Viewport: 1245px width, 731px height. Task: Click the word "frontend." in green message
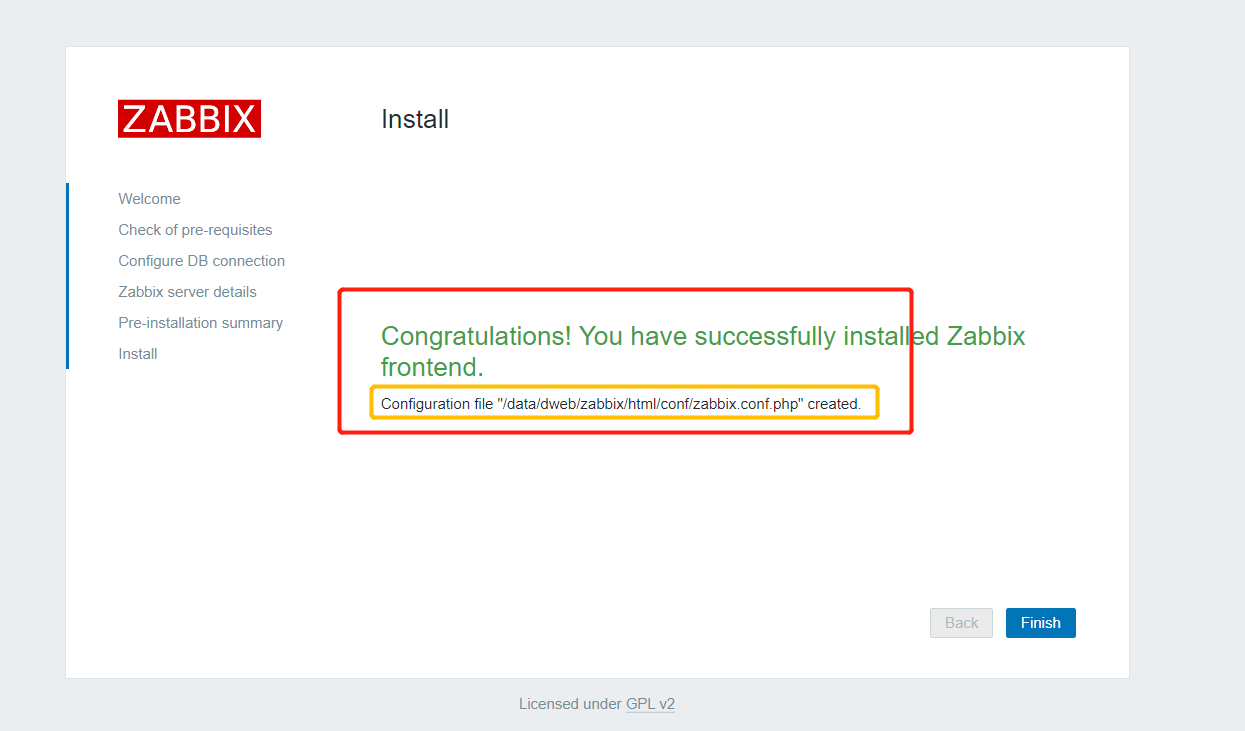tap(432, 367)
